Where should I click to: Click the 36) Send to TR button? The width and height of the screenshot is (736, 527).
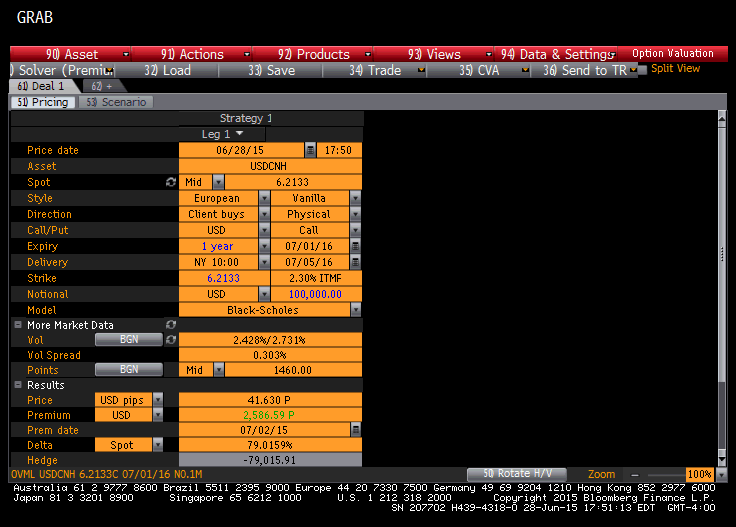[x=585, y=70]
